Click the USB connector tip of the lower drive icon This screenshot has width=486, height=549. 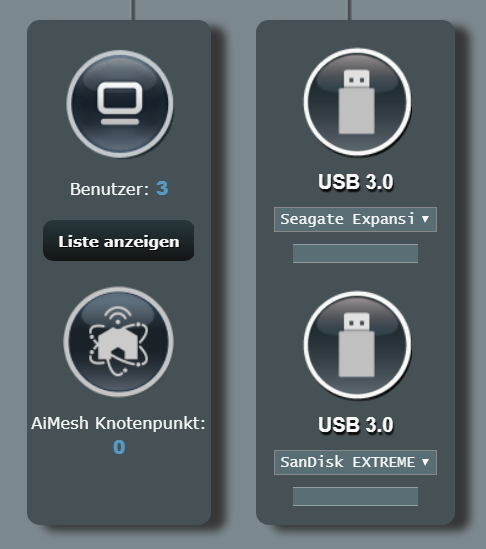point(357,322)
